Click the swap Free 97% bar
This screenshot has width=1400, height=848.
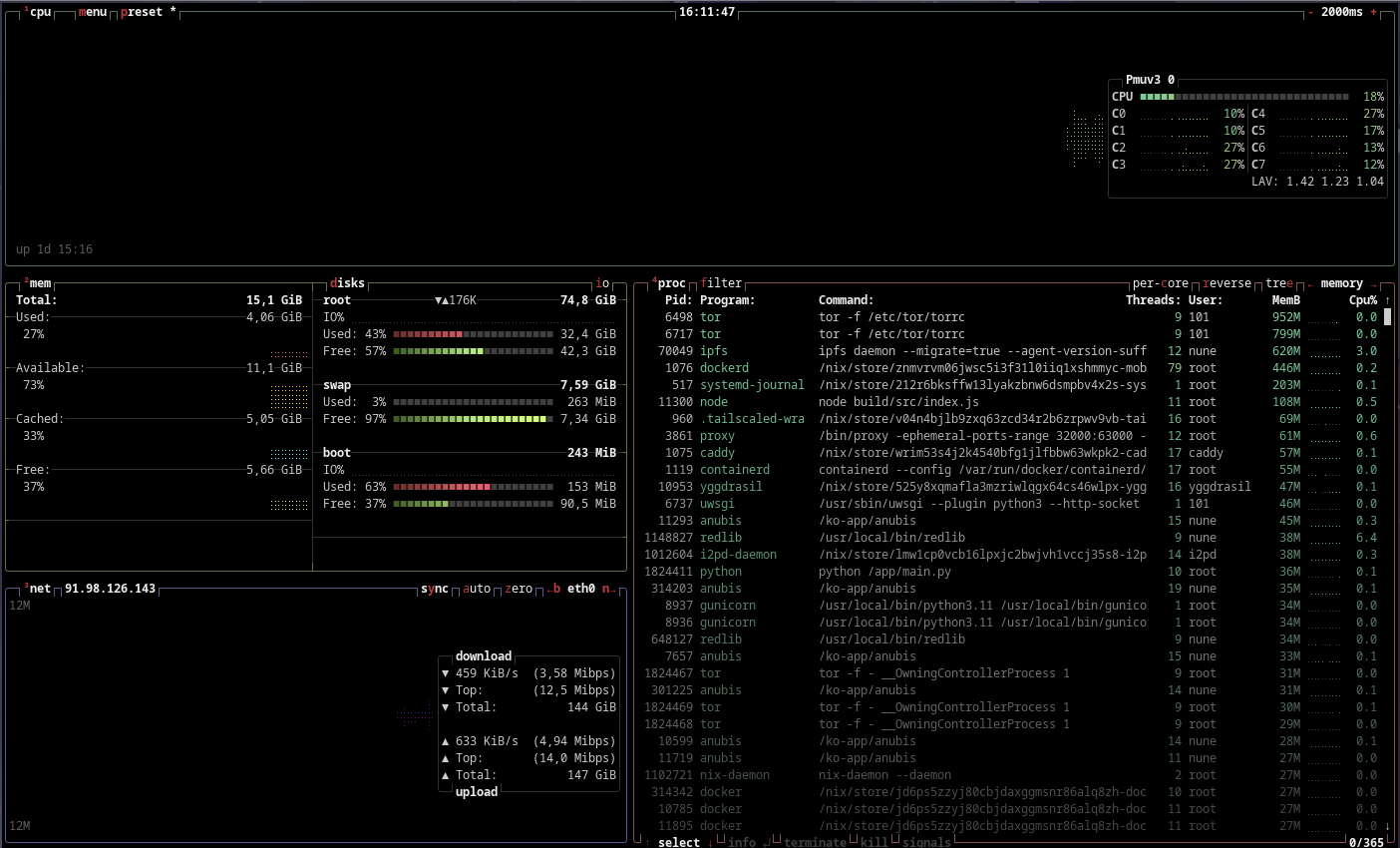coord(473,419)
